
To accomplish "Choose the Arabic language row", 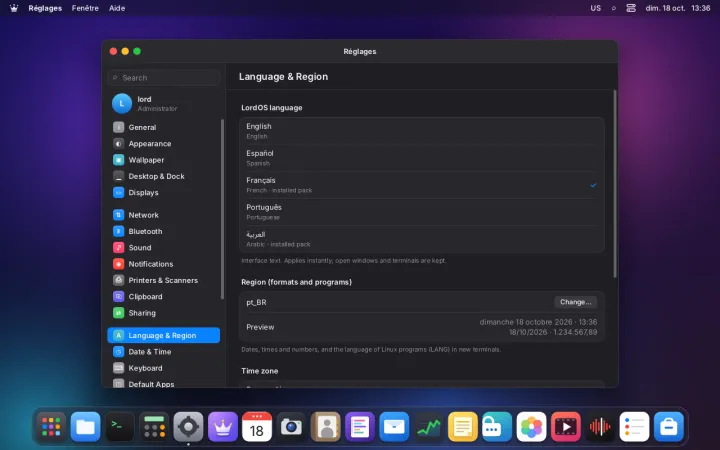I will [422, 239].
